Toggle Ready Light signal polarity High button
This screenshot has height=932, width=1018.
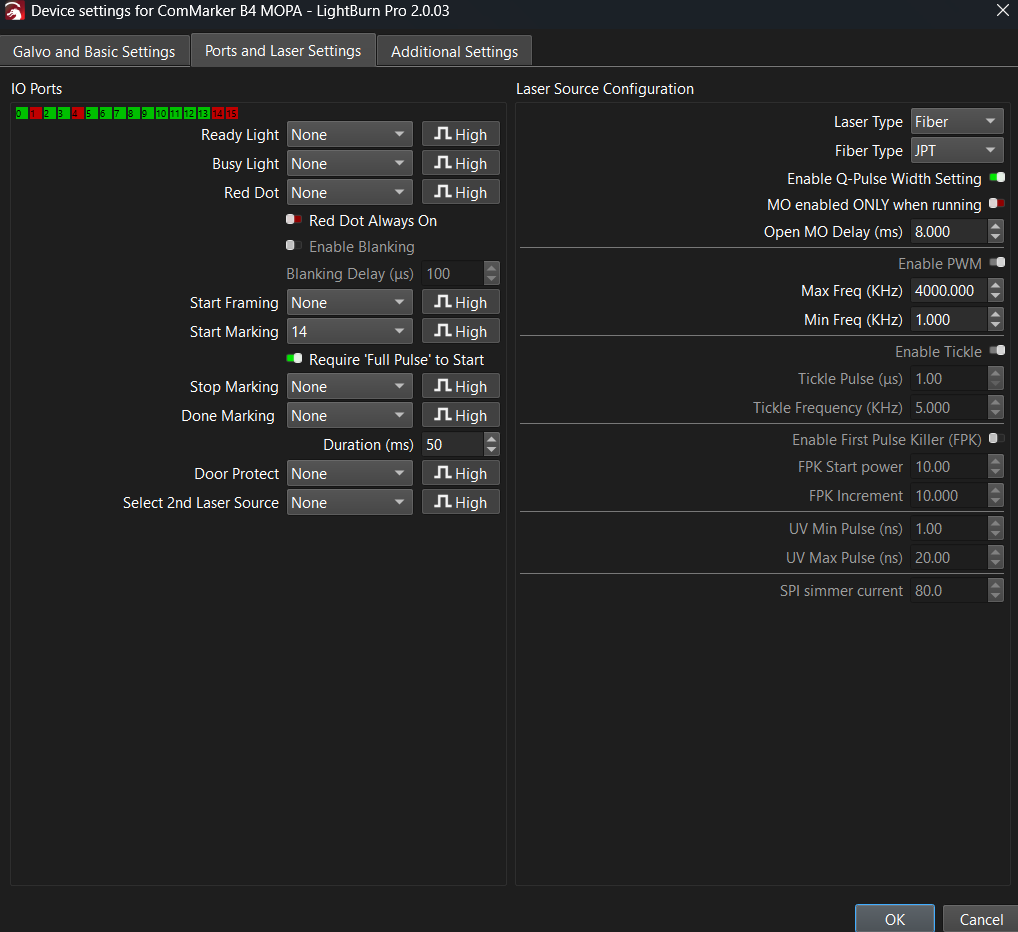tap(460, 135)
